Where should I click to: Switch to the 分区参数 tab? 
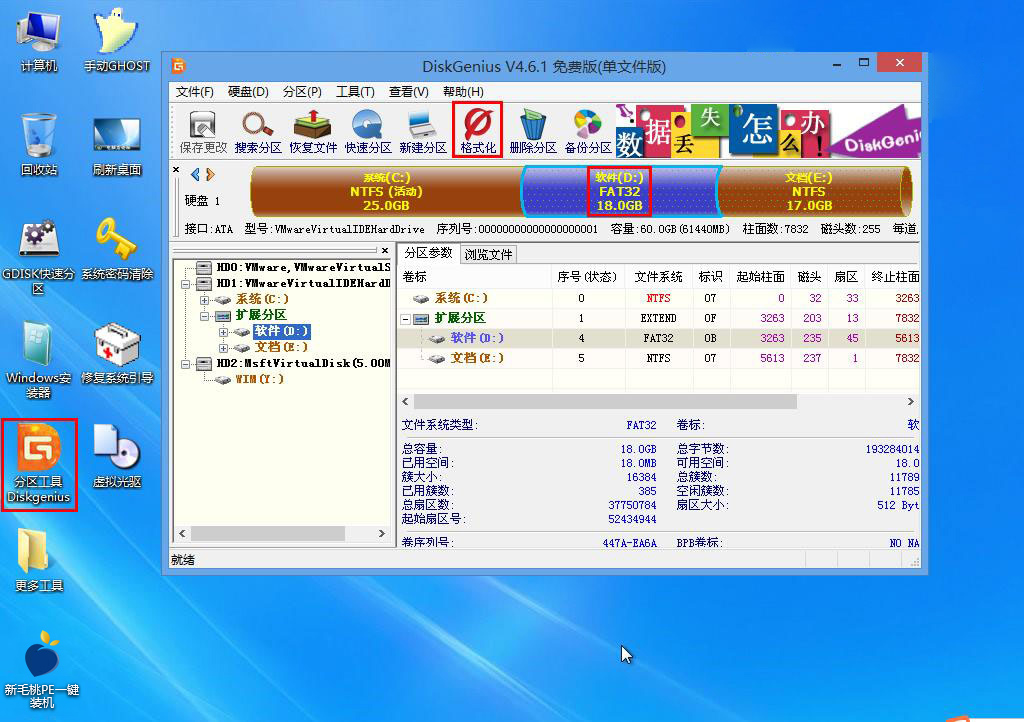pos(428,253)
